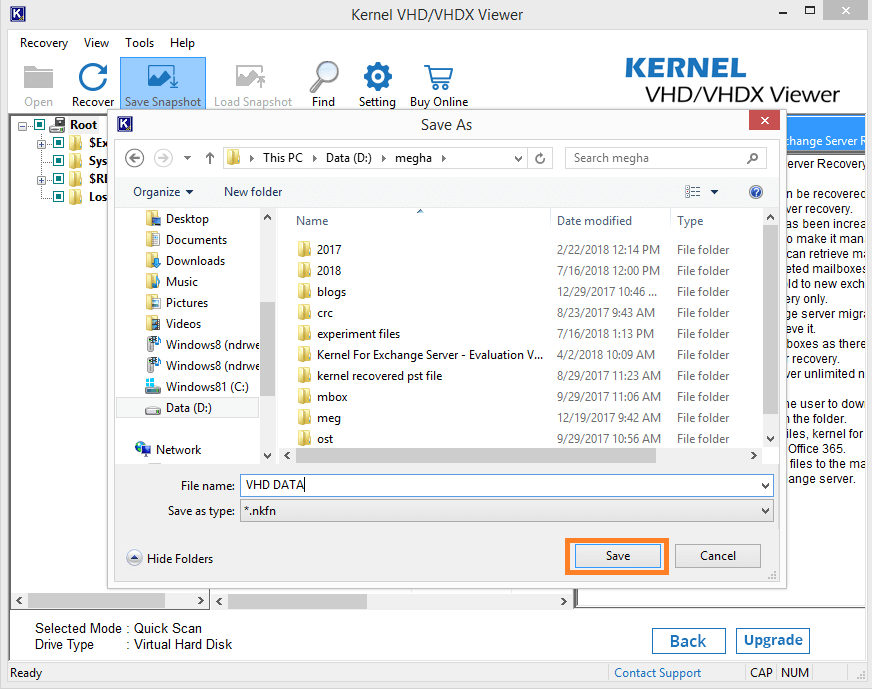Sort by Date modified column header
877x689 pixels.
click(x=594, y=221)
